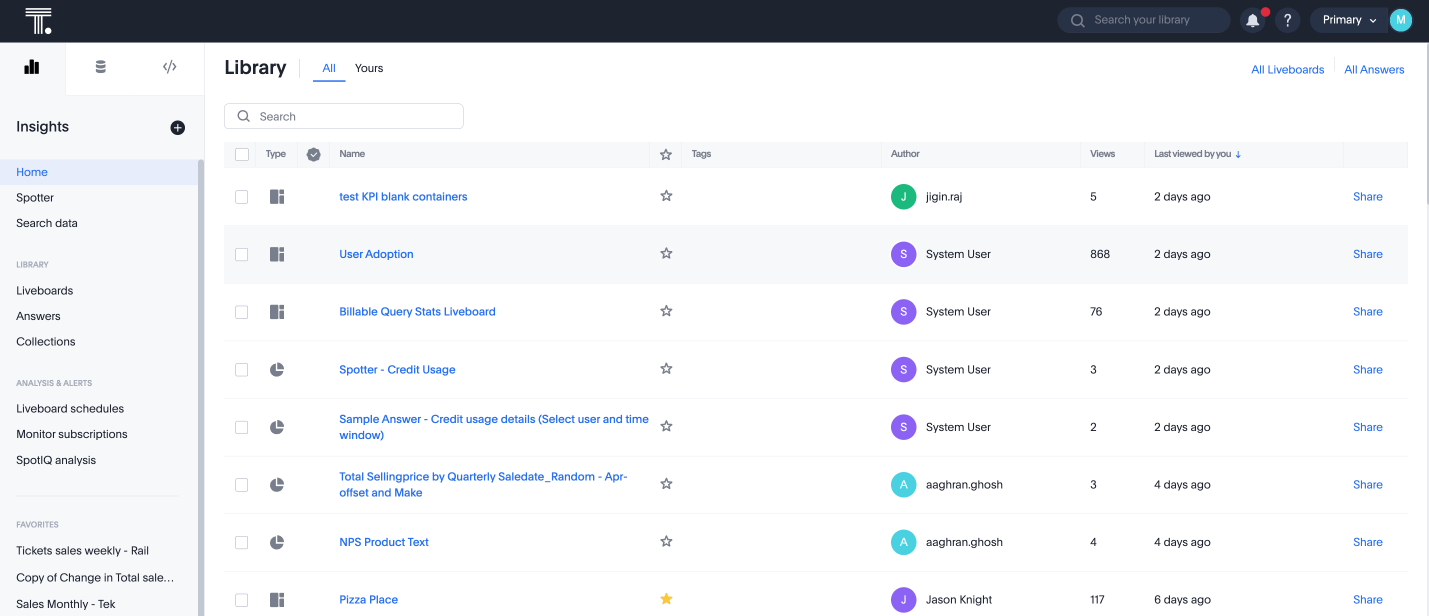Open the Data workspace database icon
The width and height of the screenshot is (1429, 616).
pos(100,66)
